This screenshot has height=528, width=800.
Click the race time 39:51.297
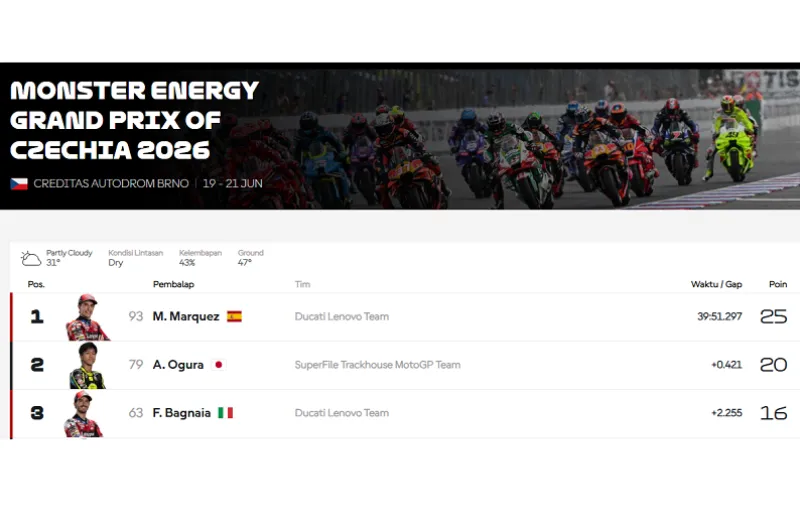pos(720,316)
